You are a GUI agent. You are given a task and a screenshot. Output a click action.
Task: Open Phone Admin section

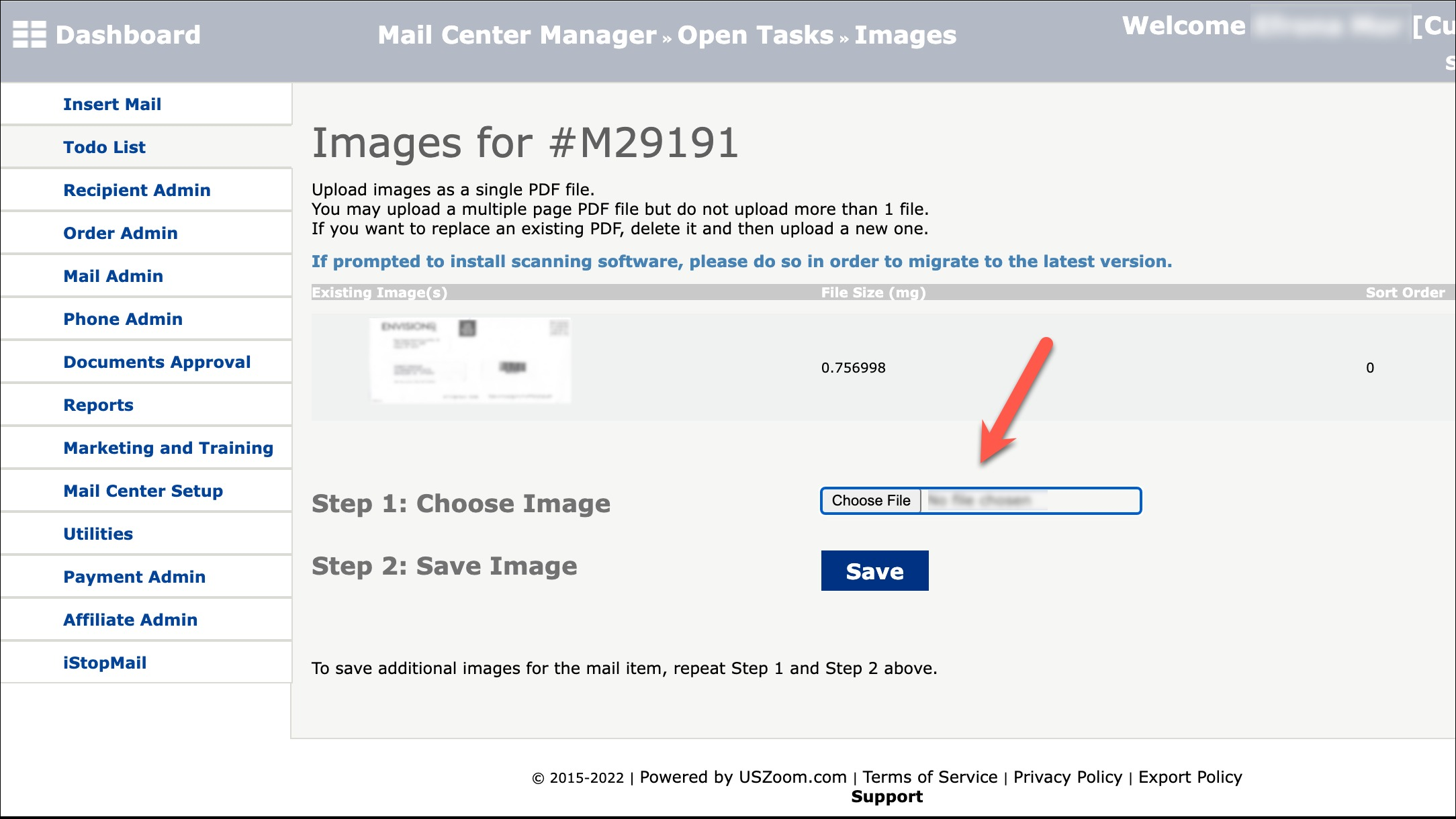click(x=123, y=319)
